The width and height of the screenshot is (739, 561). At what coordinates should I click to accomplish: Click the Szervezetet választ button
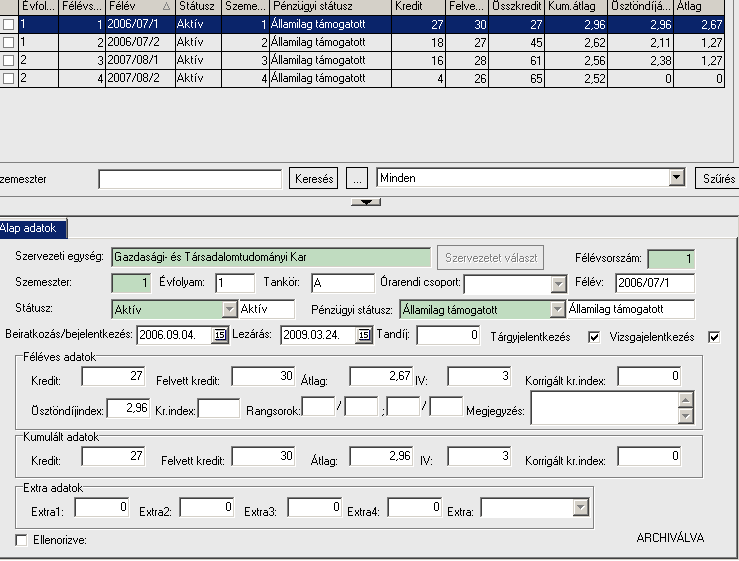point(490,258)
